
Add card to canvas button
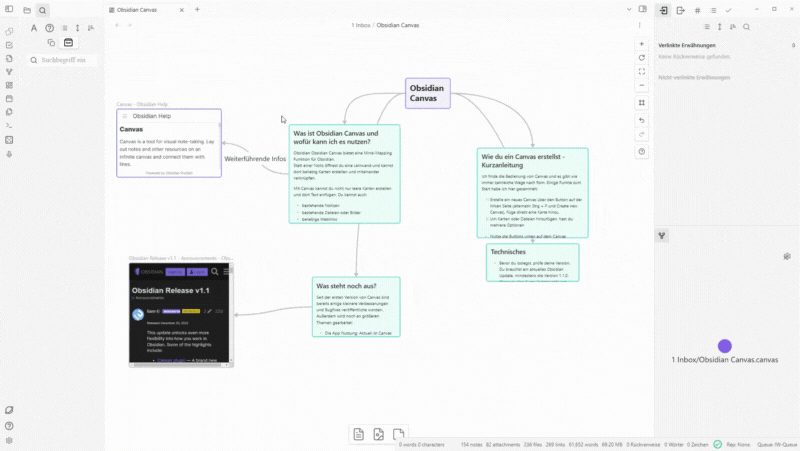click(359, 434)
